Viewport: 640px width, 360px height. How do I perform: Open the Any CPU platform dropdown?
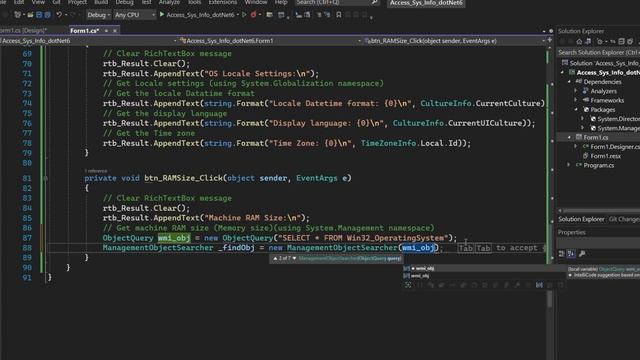pyautogui.click(x=135, y=15)
